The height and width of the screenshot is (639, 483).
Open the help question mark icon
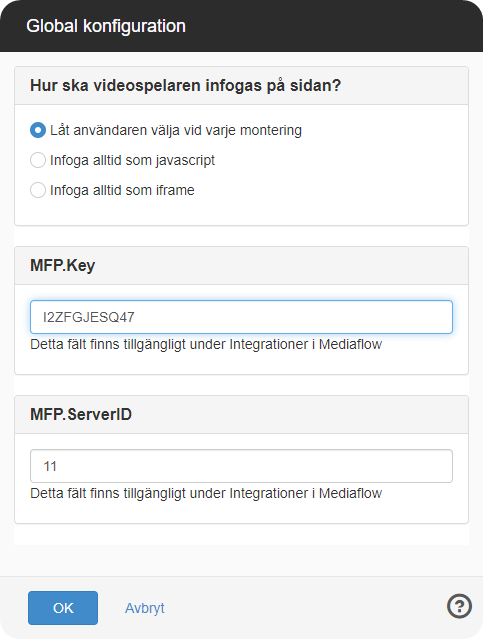[x=459, y=606]
